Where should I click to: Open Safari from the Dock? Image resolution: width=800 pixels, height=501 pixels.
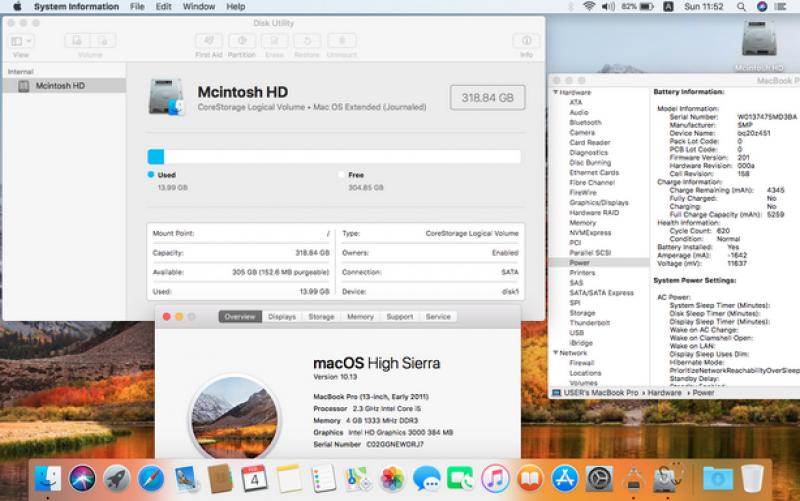pos(151,479)
